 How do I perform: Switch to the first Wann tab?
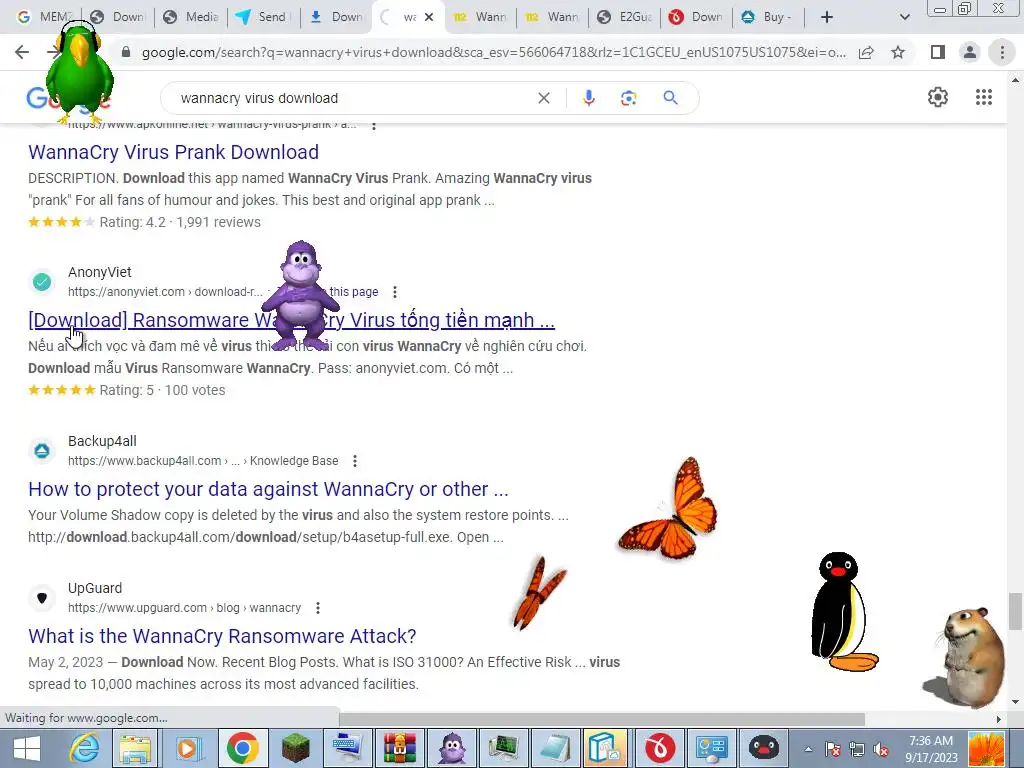481,17
